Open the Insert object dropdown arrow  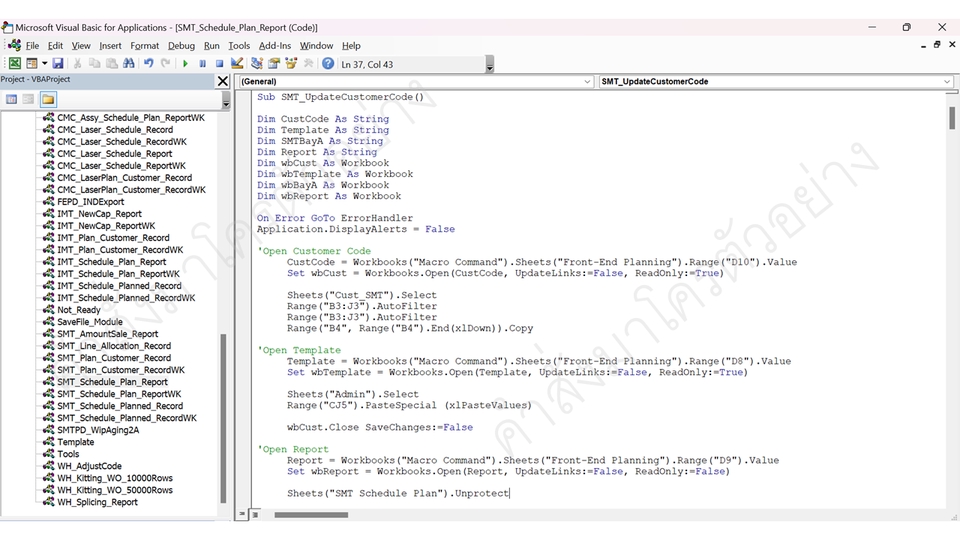pos(44,64)
